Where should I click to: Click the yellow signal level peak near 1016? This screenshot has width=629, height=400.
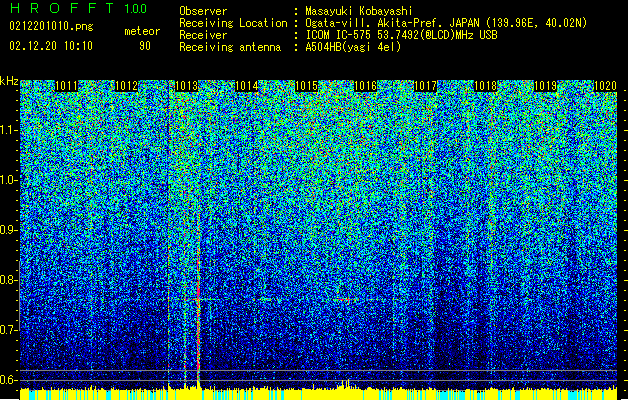[x=346, y=384]
